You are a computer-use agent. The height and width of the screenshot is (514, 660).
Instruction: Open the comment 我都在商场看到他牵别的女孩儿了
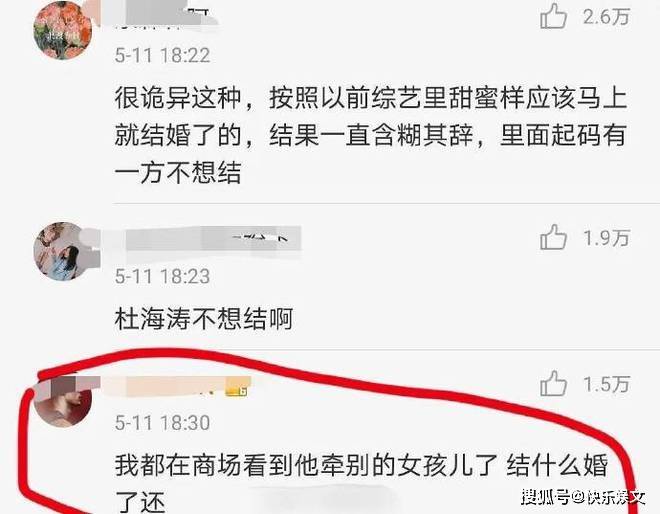tap(361, 483)
